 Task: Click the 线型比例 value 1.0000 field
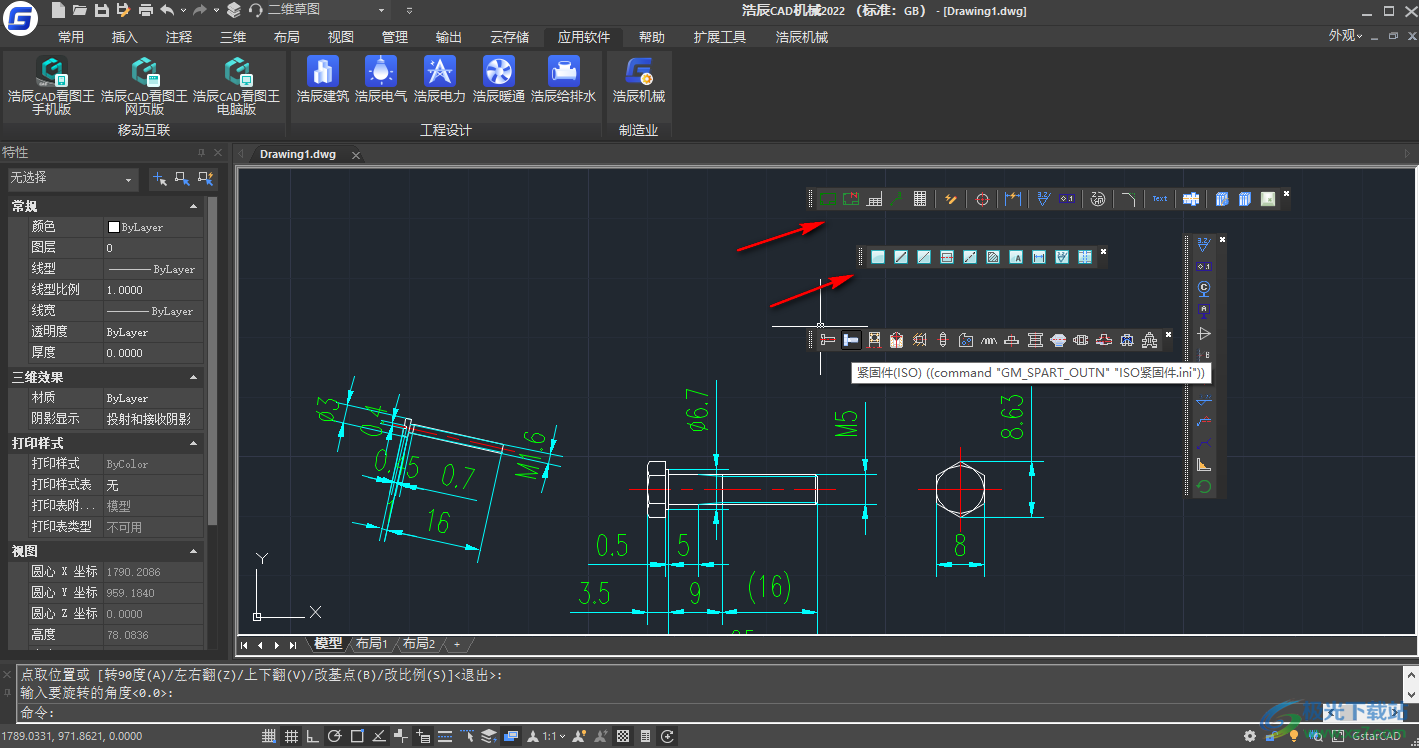click(x=153, y=290)
